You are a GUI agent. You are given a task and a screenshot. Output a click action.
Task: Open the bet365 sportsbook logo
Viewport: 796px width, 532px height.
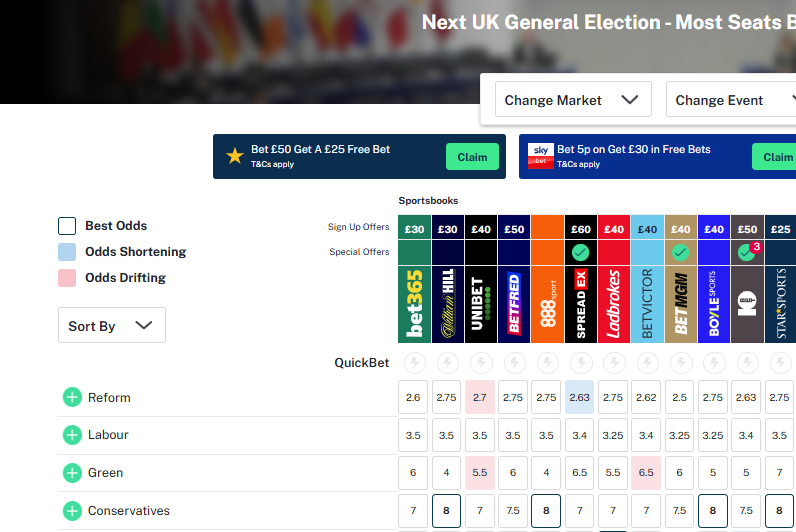click(414, 304)
